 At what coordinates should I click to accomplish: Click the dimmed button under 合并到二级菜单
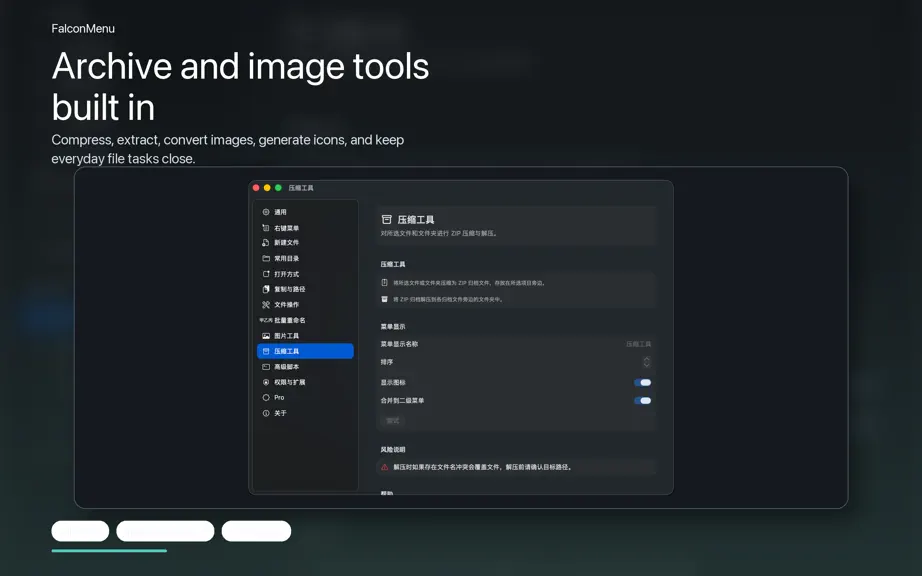pyautogui.click(x=393, y=420)
